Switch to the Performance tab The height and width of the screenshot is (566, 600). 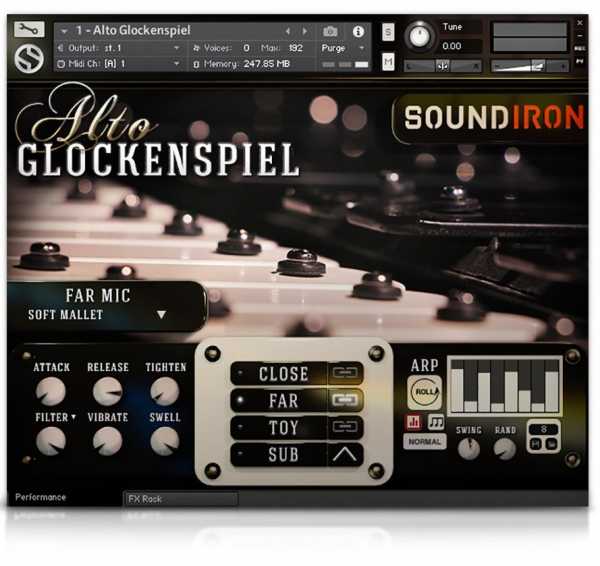tap(41, 497)
